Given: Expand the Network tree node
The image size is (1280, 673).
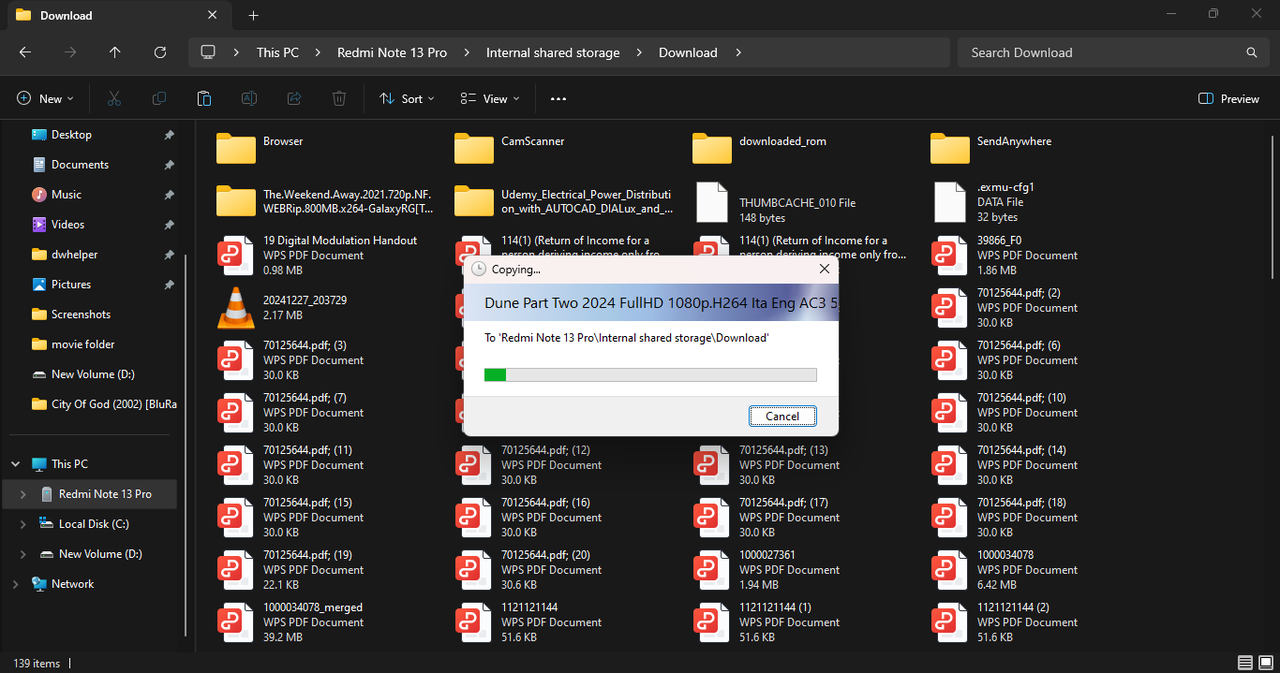Looking at the screenshot, I should (x=15, y=584).
